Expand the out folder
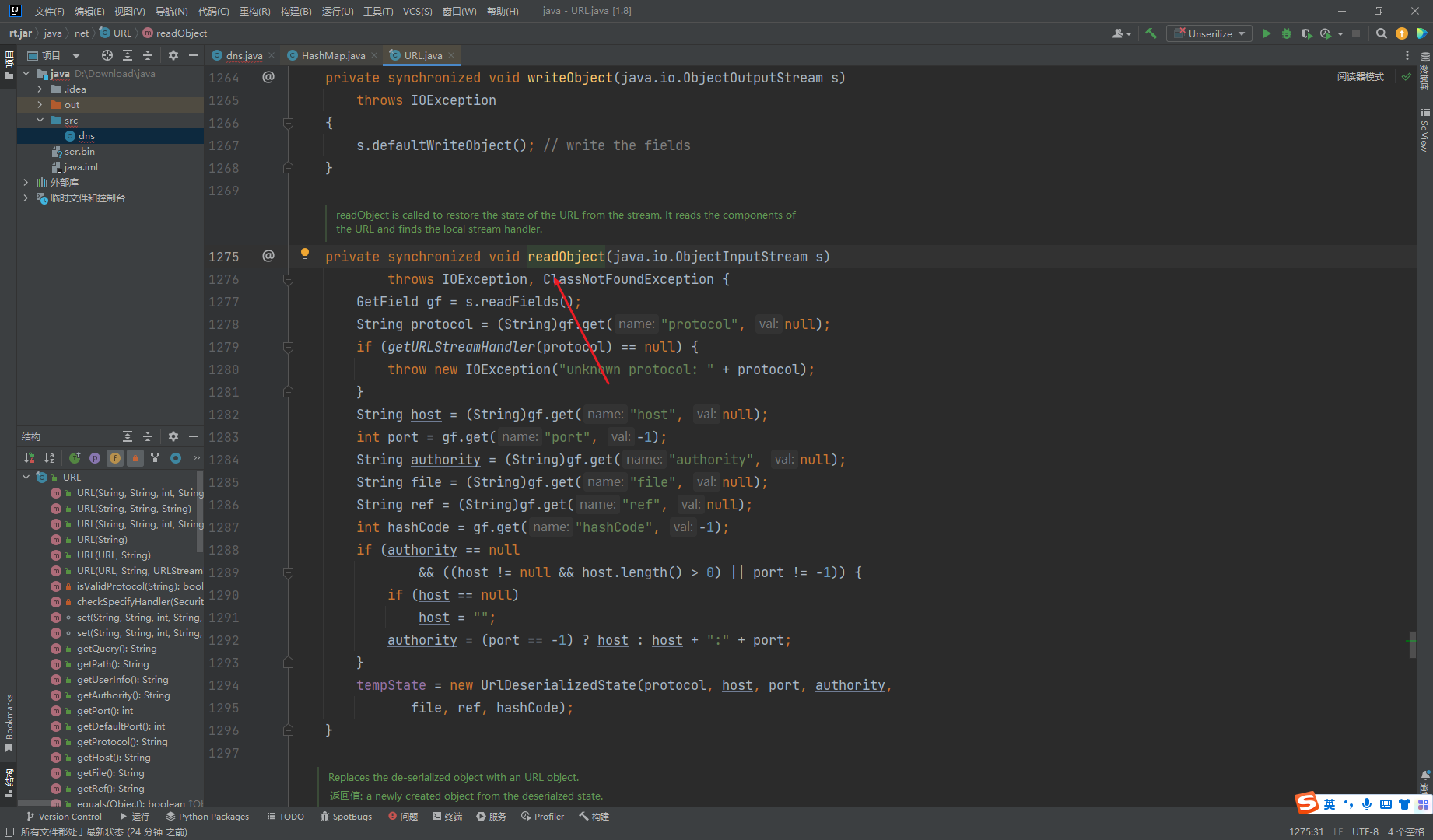The width and height of the screenshot is (1433, 840). pyautogui.click(x=40, y=105)
